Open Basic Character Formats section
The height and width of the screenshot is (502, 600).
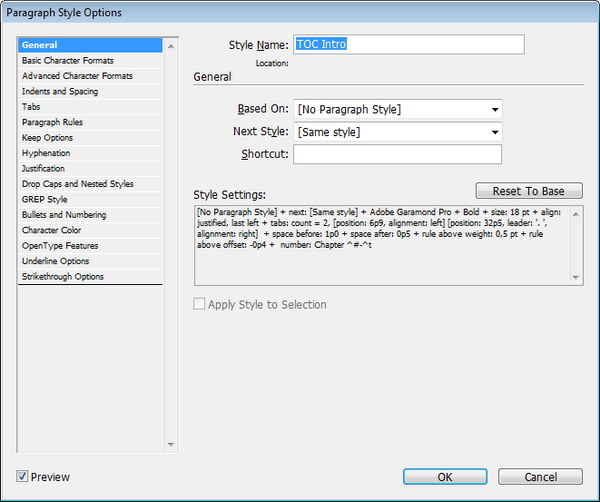[90, 60]
